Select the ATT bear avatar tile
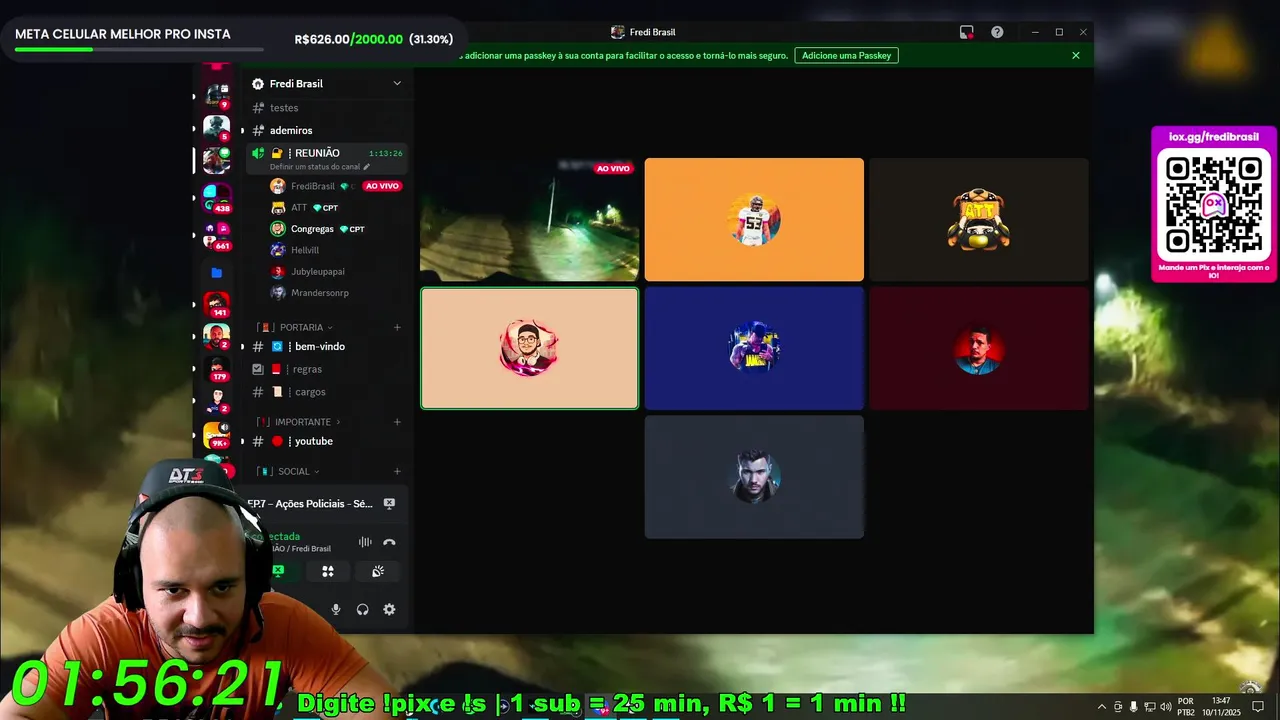 pos(978,220)
